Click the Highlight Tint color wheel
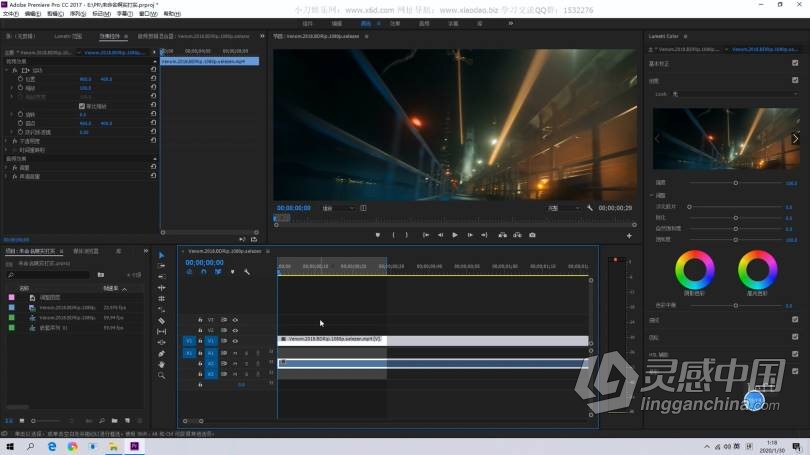This screenshot has height=455, width=810. tap(757, 270)
